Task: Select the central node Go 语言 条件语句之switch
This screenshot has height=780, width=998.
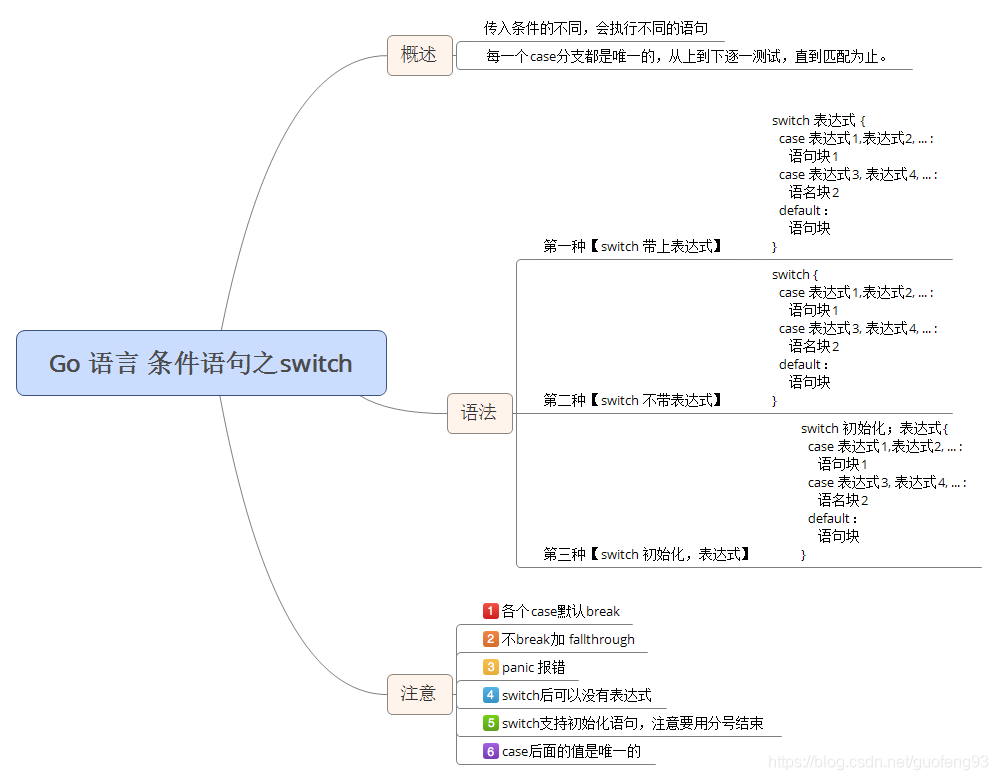Action: pos(200,363)
